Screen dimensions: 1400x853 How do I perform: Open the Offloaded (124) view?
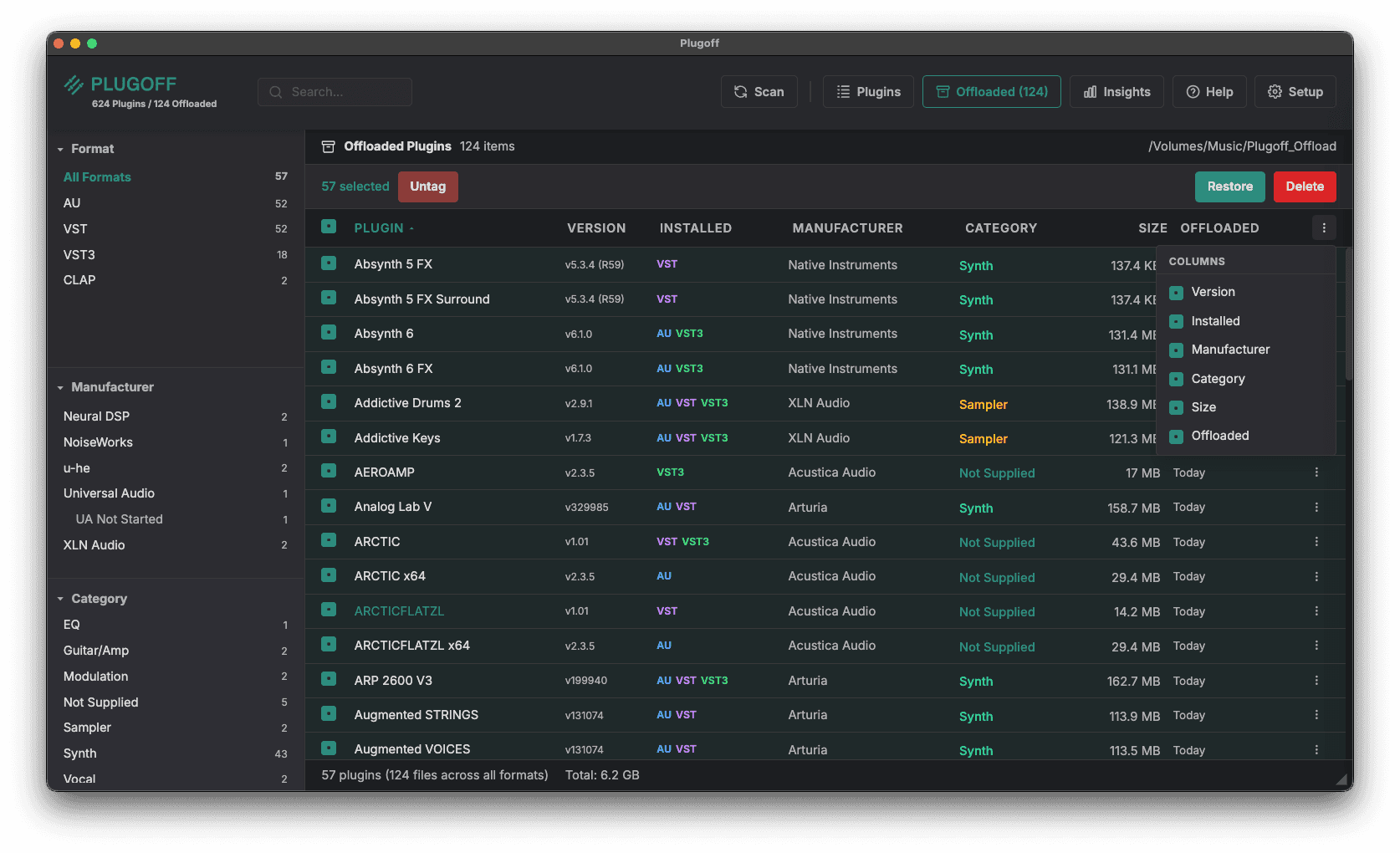pos(992,92)
